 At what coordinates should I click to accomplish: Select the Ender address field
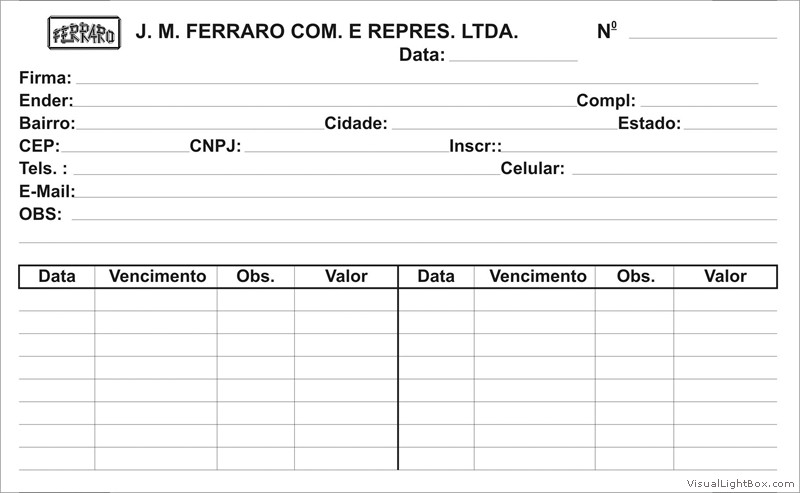click(325, 100)
